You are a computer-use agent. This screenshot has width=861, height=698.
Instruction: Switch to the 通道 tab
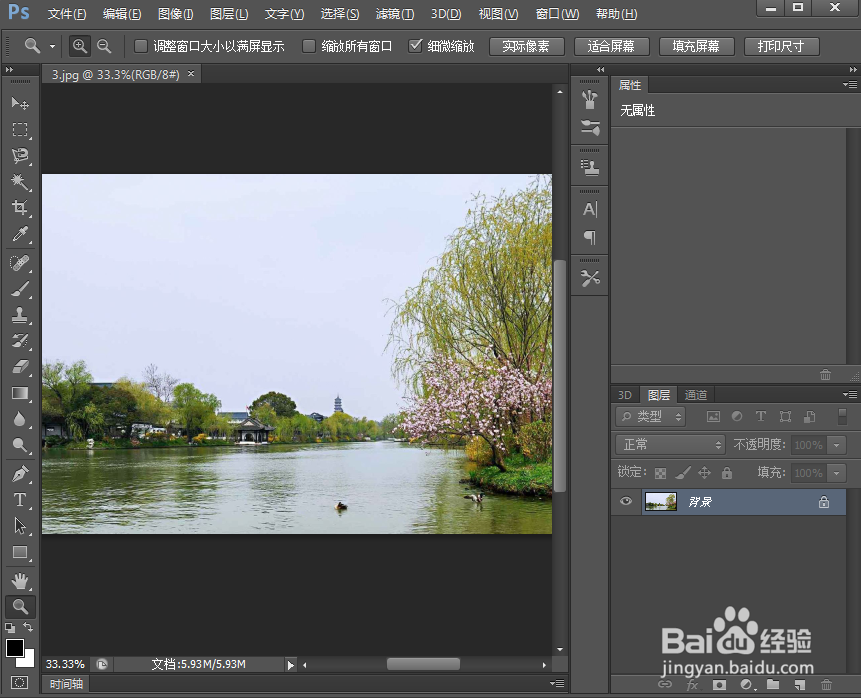point(695,394)
